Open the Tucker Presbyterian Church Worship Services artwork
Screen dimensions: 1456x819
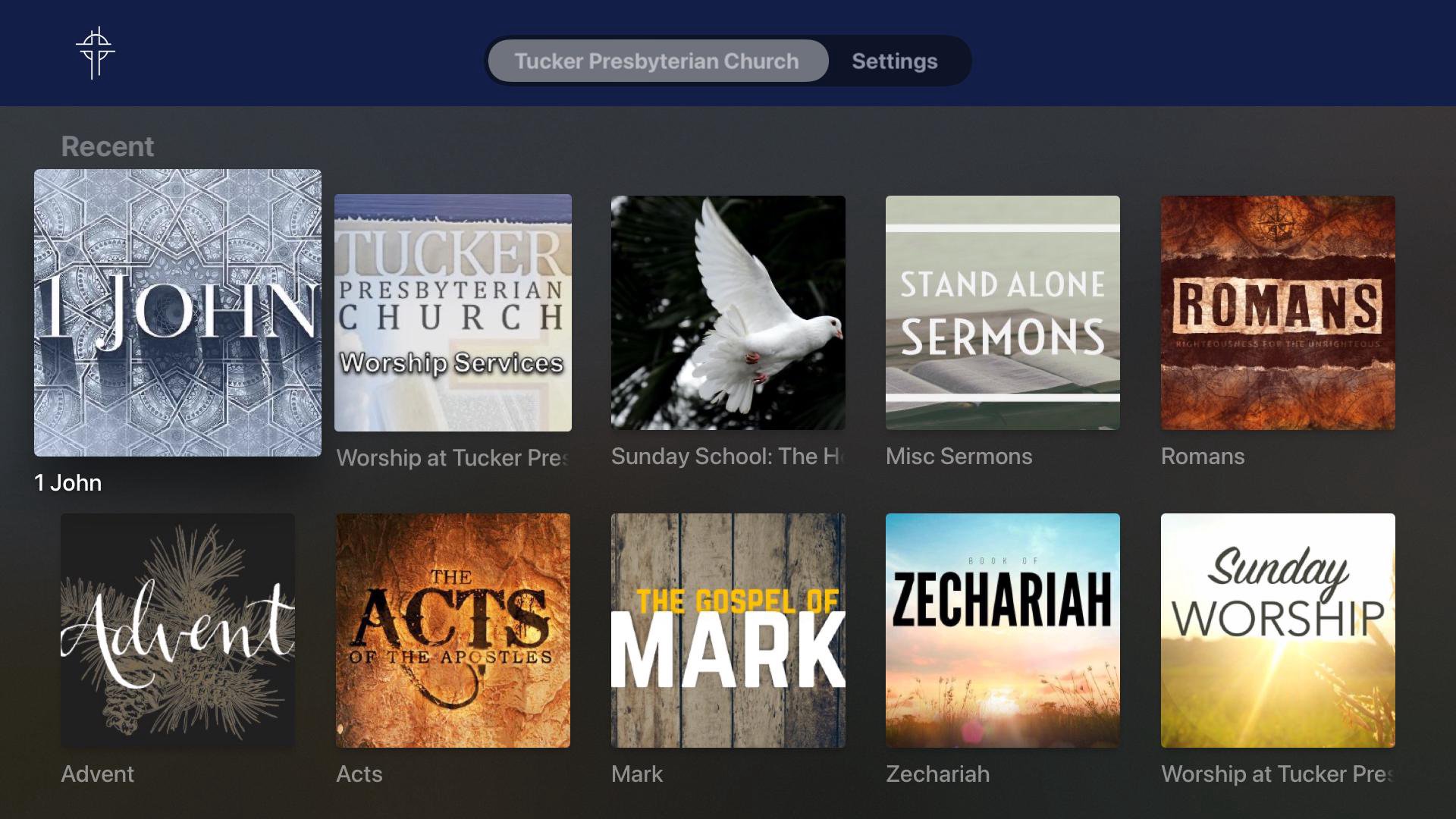(453, 312)
